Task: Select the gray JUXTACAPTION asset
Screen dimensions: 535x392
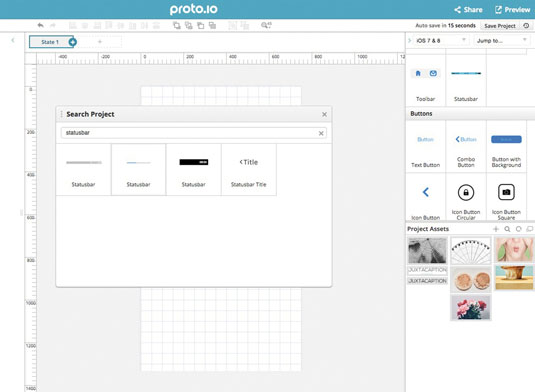Action: (x=427, y=281)
